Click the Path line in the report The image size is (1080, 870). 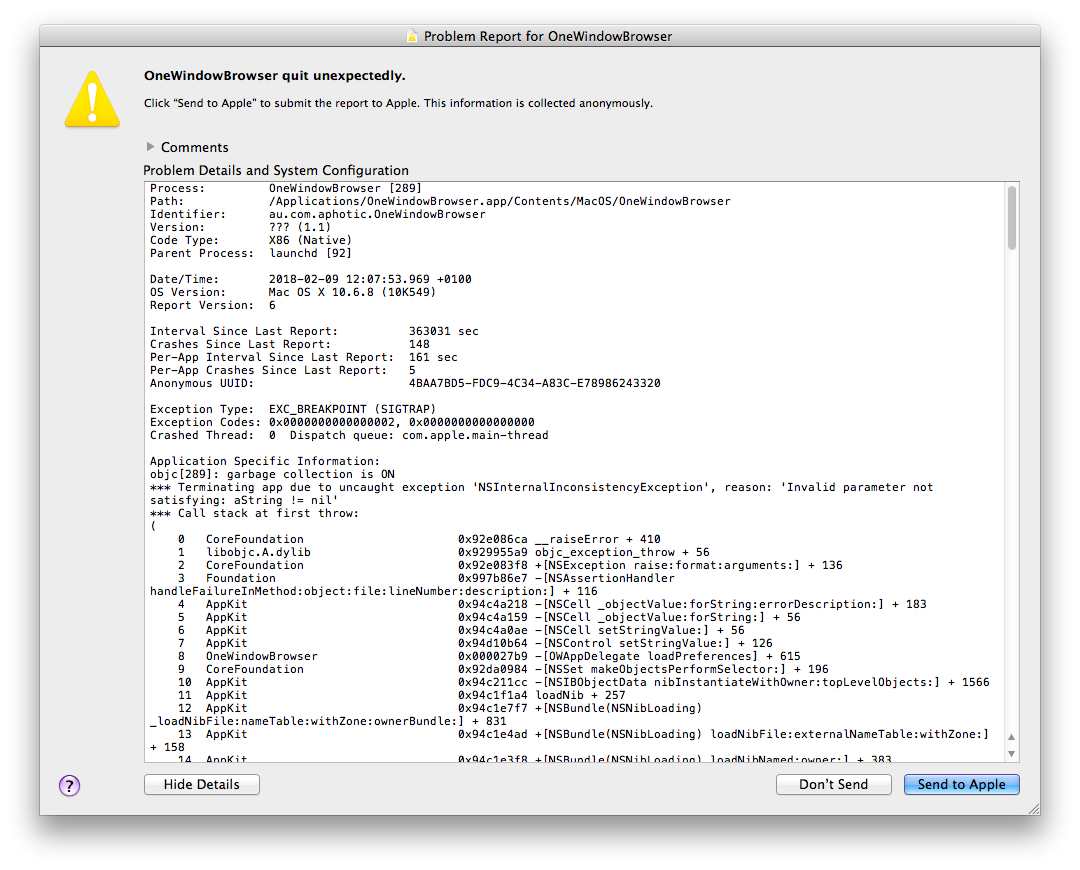point(440,201)
